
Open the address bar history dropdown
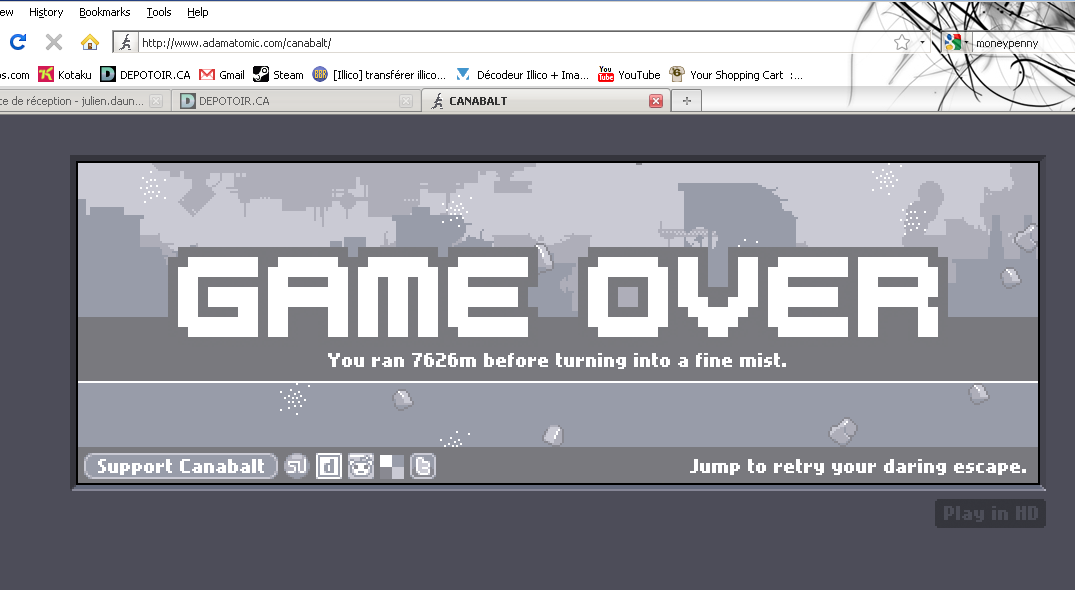(922, 42)
